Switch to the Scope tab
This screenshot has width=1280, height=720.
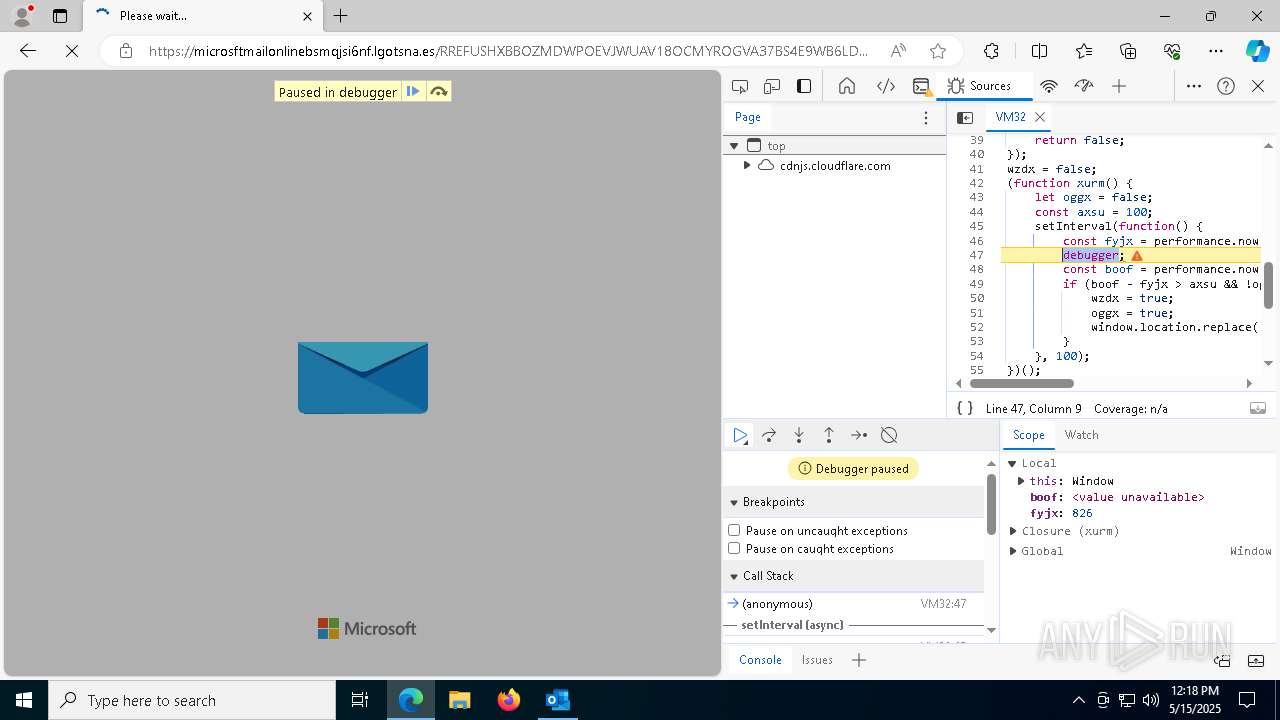coord(1028,435)
